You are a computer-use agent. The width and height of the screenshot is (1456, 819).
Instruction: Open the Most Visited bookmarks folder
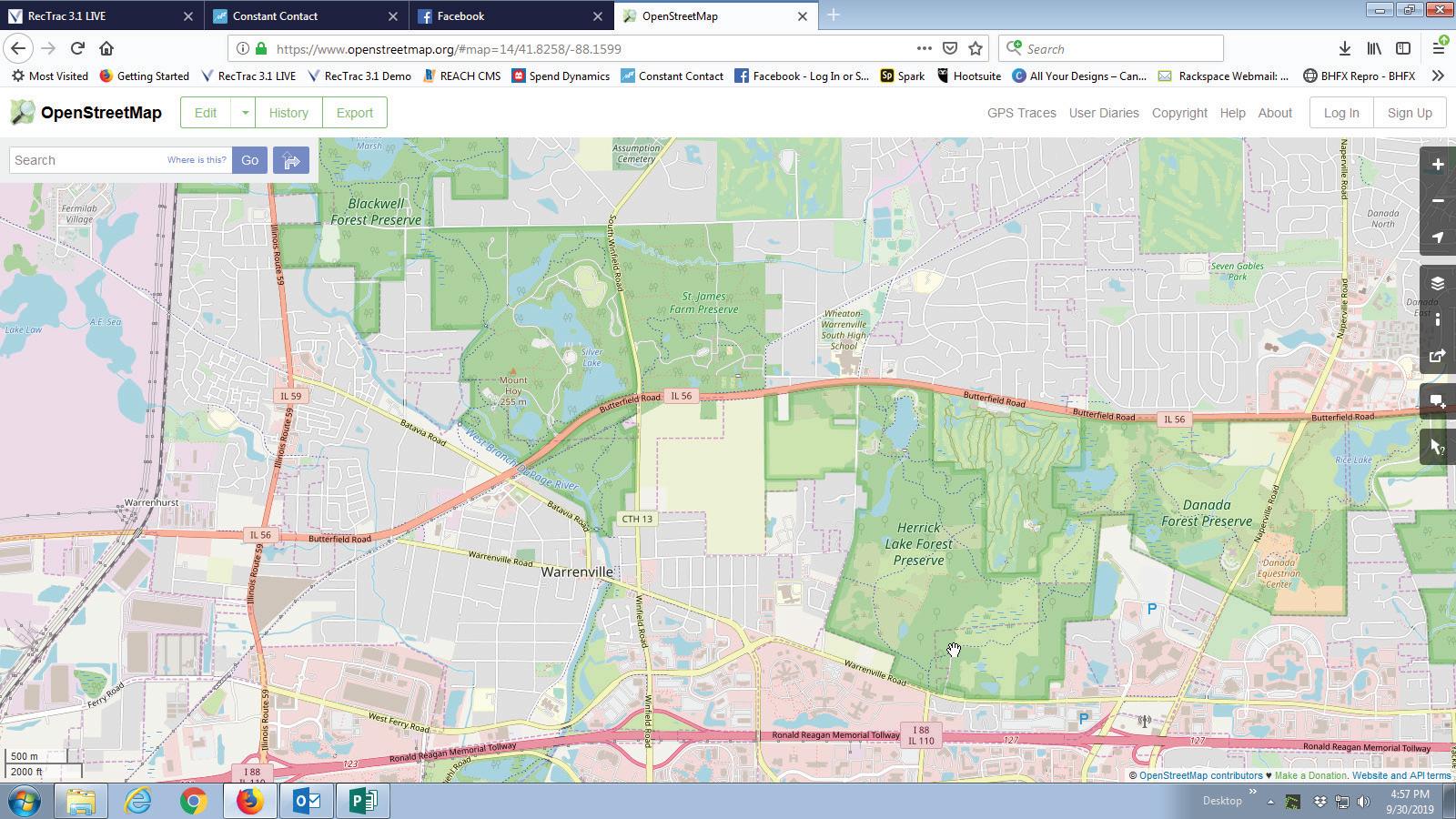click(49, 76)
